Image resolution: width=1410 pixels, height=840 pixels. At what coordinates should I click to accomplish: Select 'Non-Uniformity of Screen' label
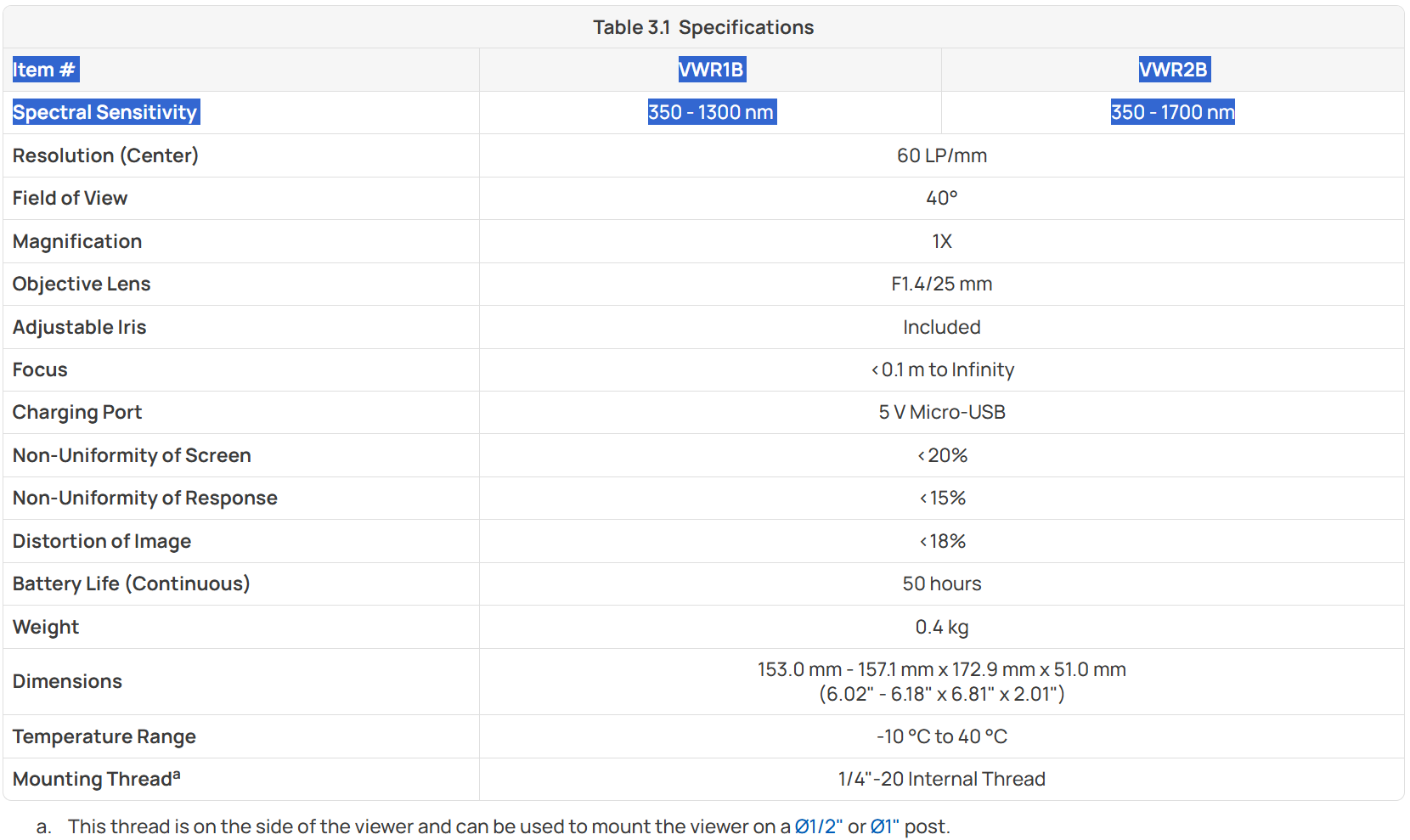click(x=132, y=455)
